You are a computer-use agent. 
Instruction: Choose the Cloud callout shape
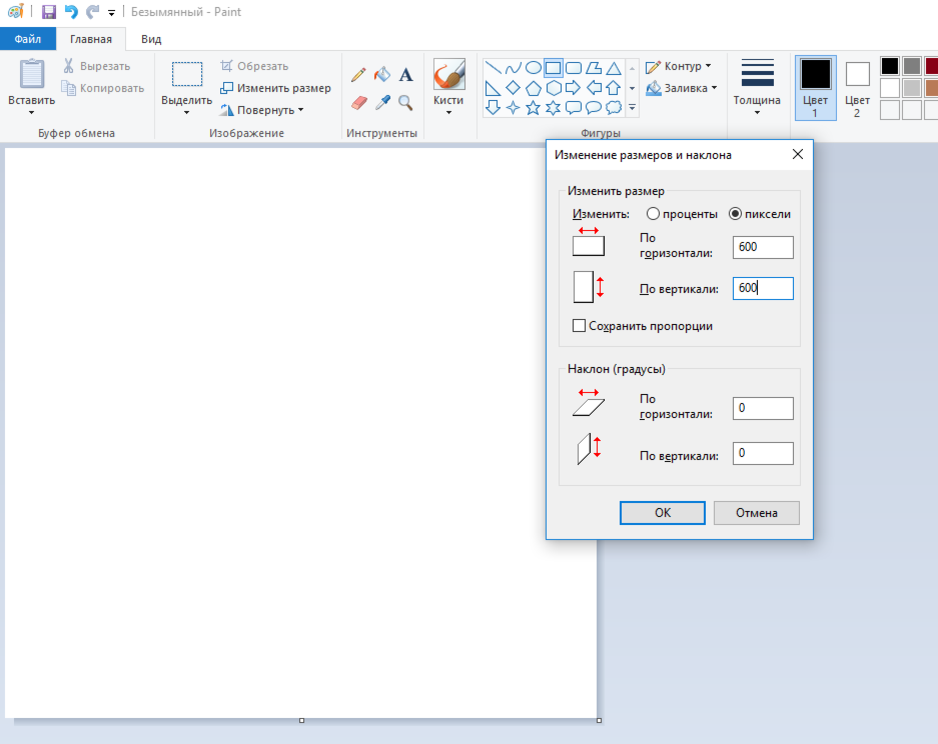(x=614, y=108)
